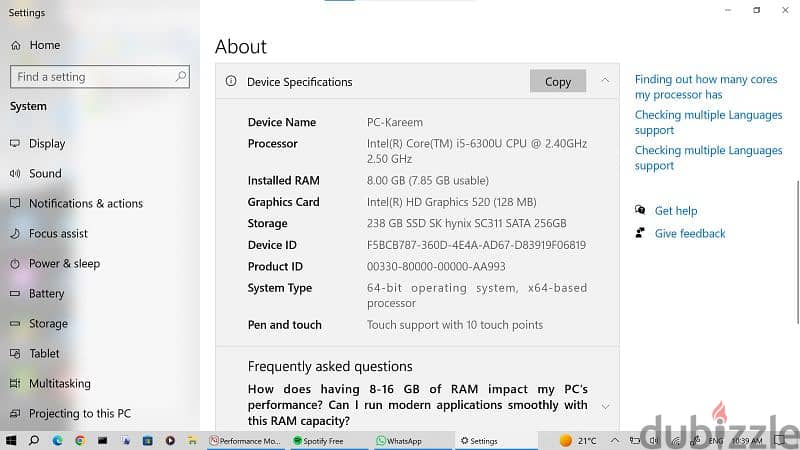
Task: Click the Get help chat icon
Action: (640, 210)
